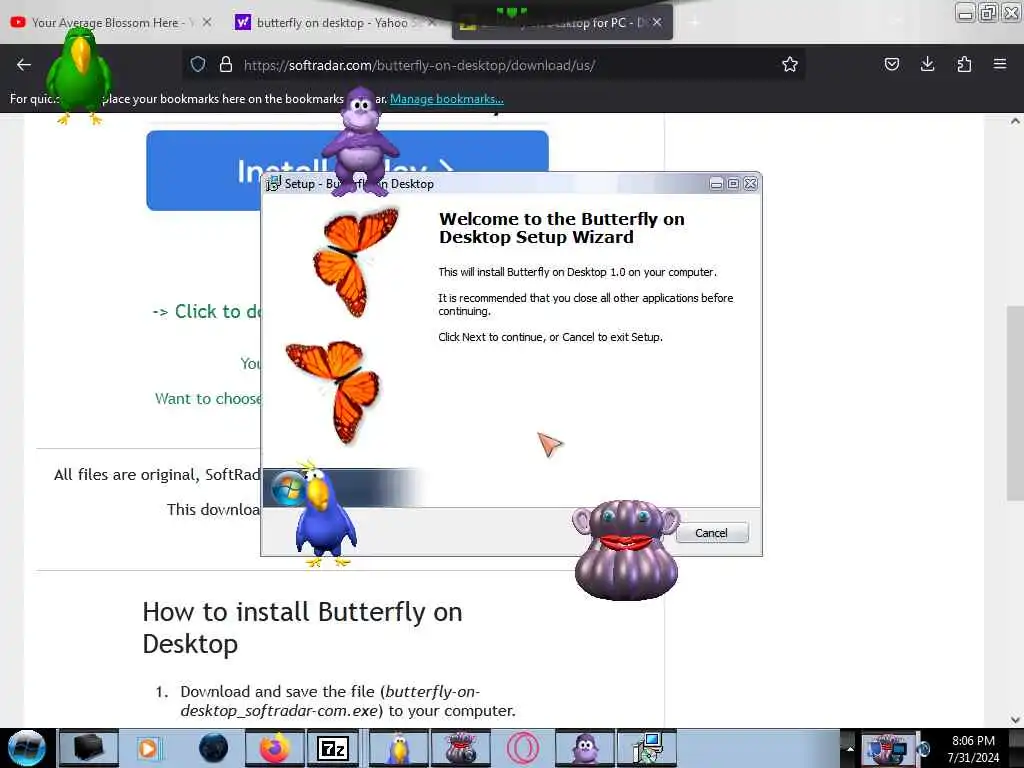The image size is (1024, 768).
Task: Close the active Desktop for PC tab
Action: pyautogui.click(x=657, y=22)
